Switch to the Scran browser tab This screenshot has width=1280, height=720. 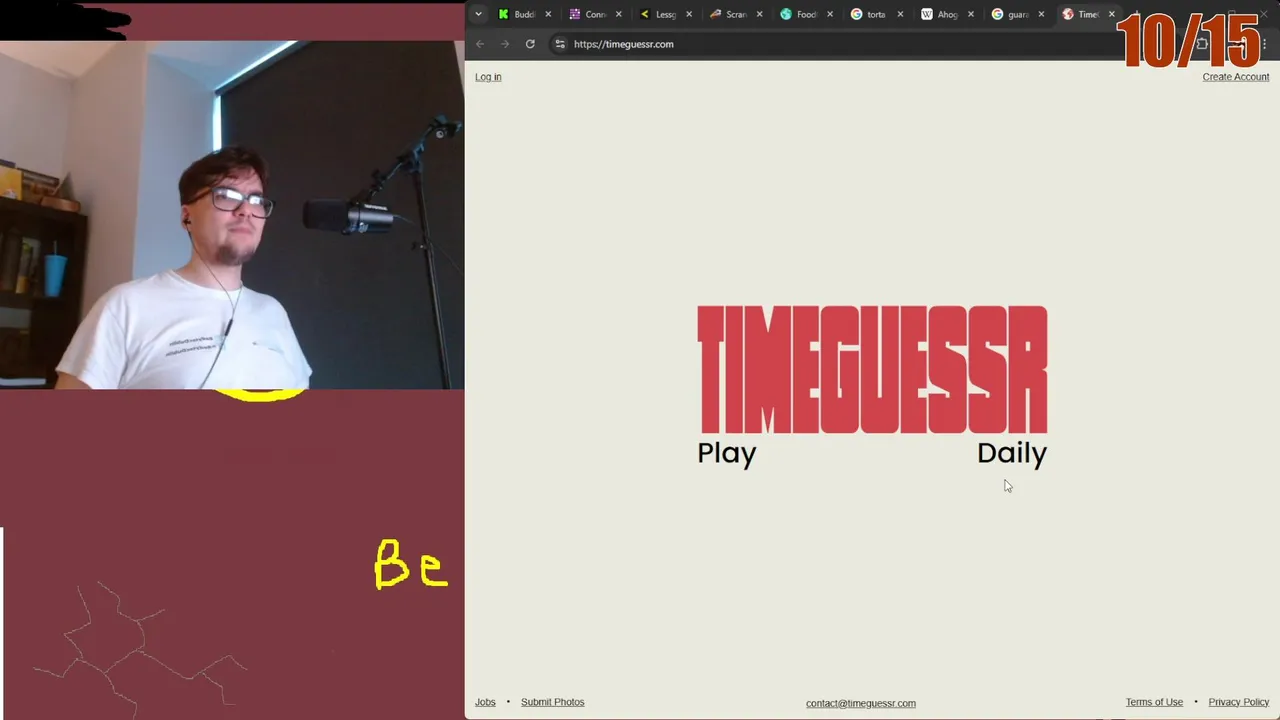[x=735, y=14]
